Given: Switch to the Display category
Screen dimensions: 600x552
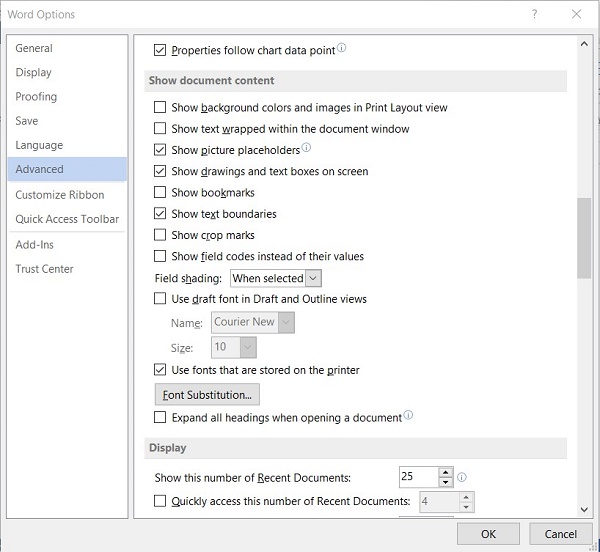Looking at the screenshot, I should click(x=67, y=72).
